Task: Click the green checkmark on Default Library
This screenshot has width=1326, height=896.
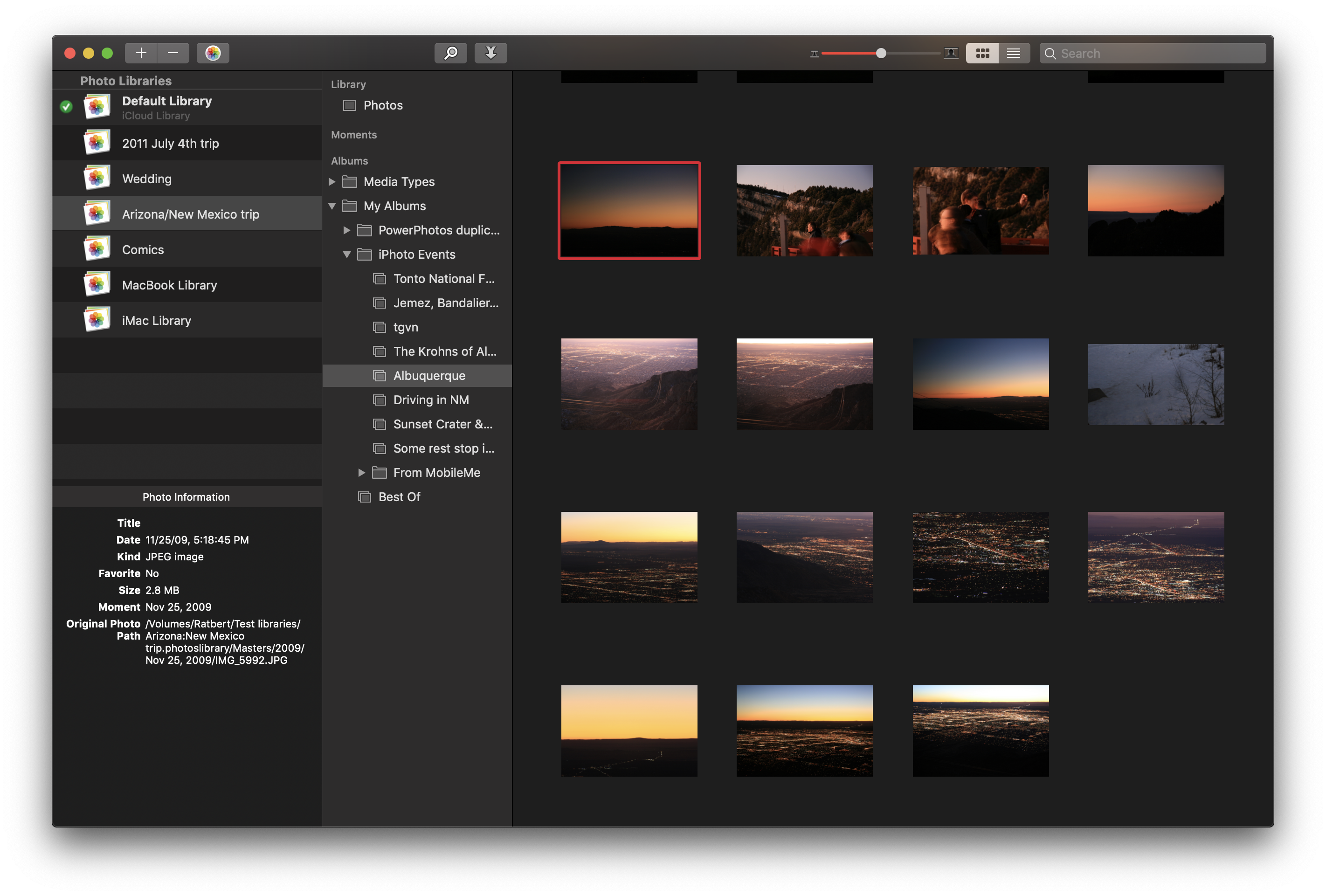Action: [66, 107]
